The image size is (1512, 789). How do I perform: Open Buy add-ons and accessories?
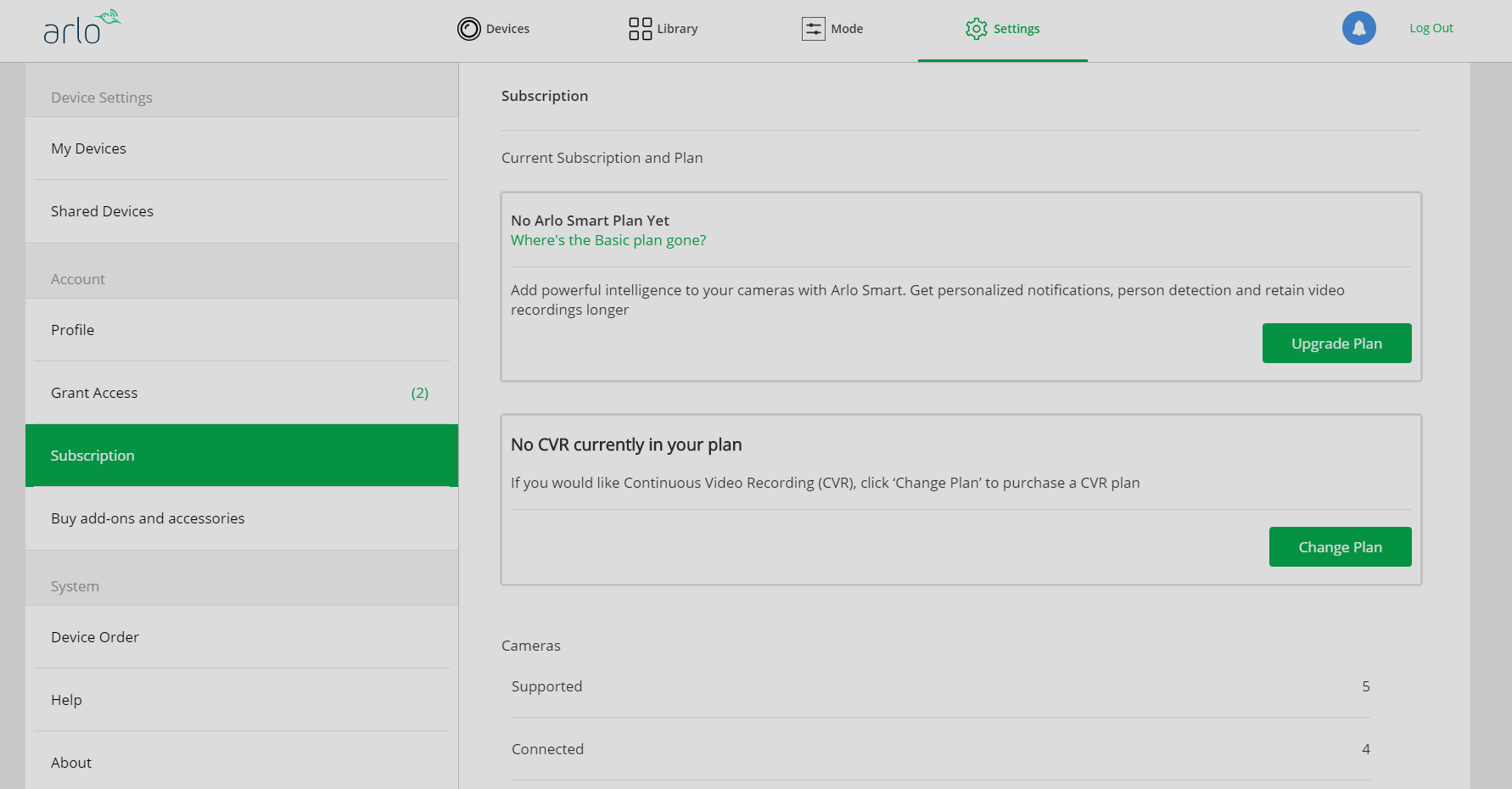[242, 518]
